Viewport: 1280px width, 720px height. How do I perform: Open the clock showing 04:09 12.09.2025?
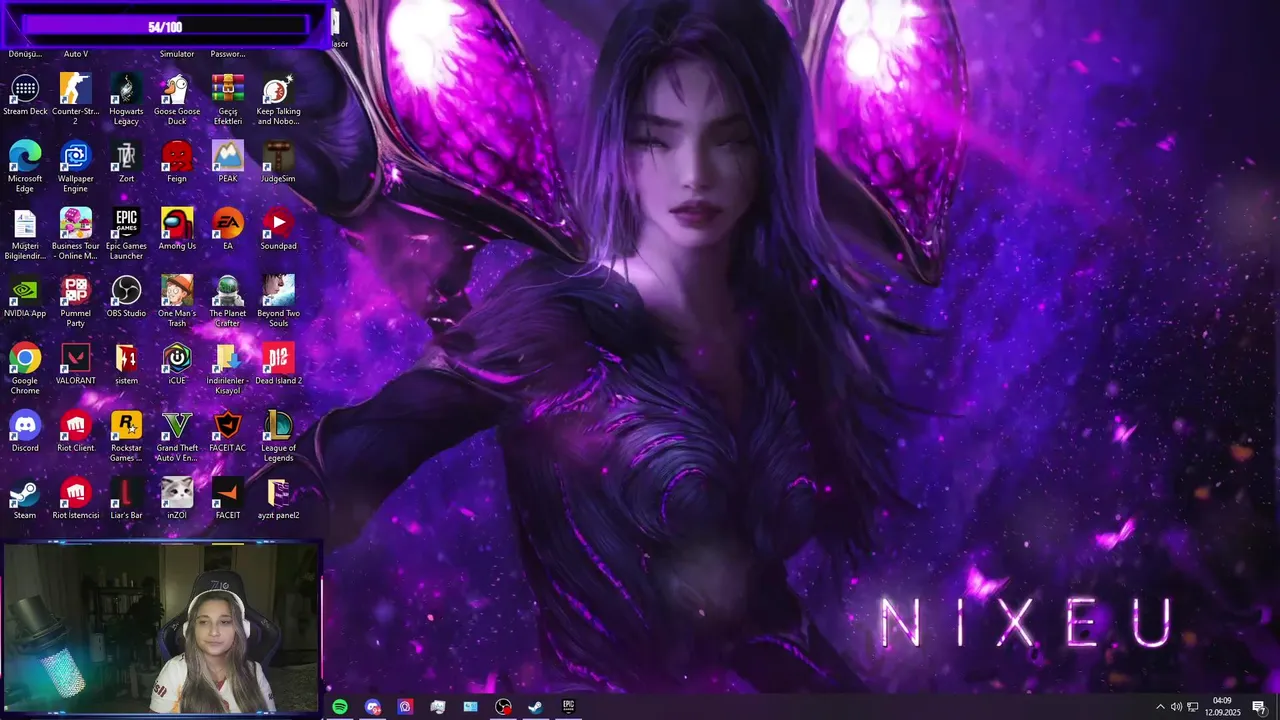pos(1222,707)
